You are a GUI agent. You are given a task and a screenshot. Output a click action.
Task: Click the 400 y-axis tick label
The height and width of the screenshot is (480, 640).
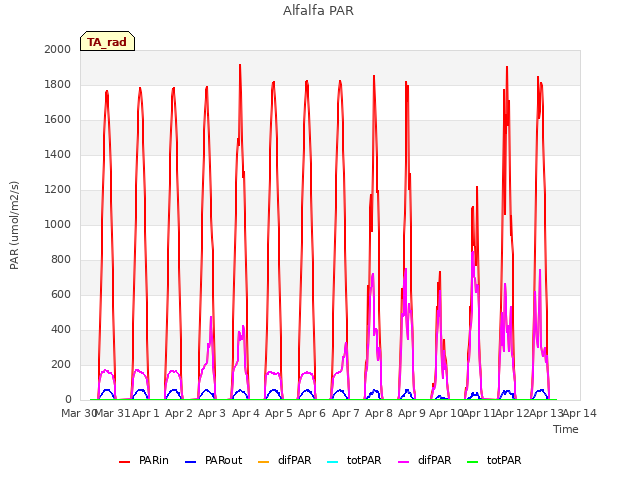coord(61,330)
